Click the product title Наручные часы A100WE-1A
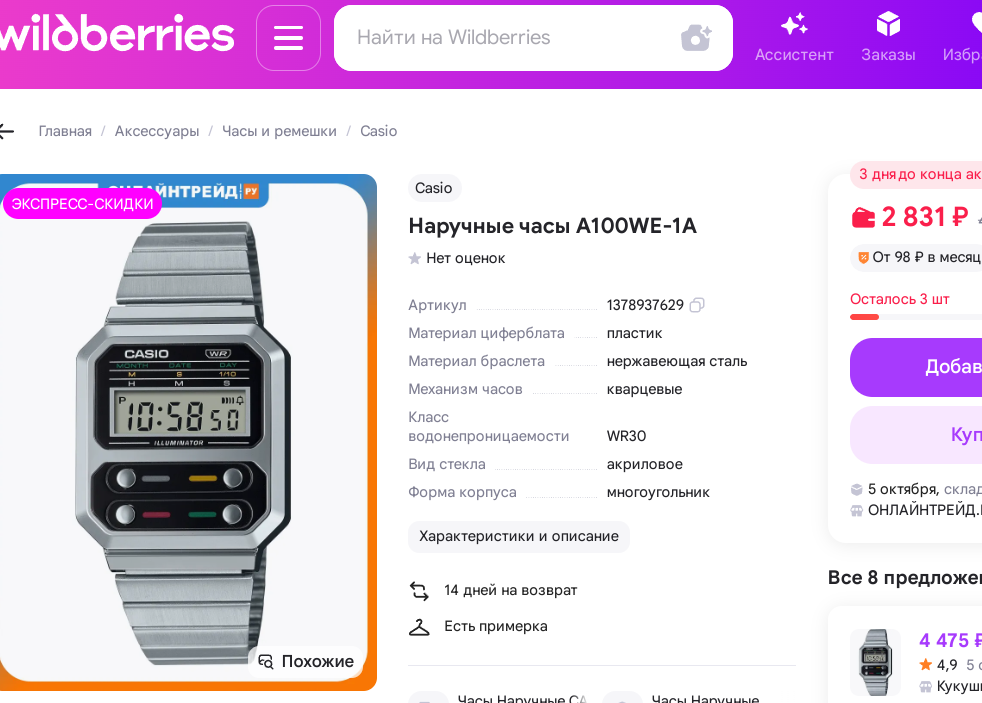982x703 pixels. (x=552, y=226)
